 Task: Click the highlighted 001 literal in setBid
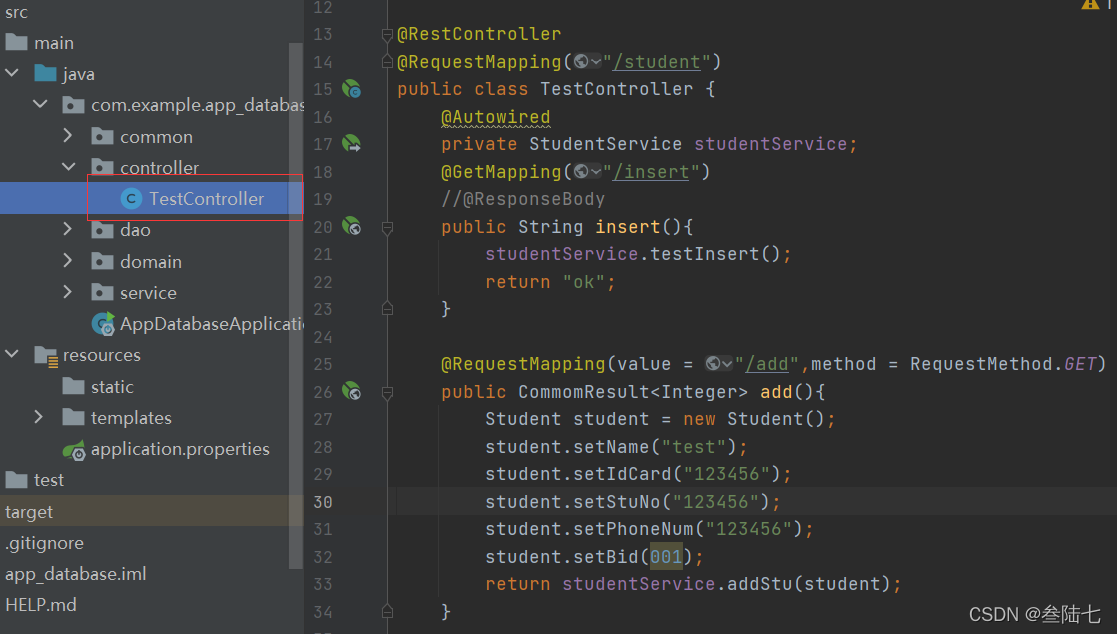coord(666,556)
